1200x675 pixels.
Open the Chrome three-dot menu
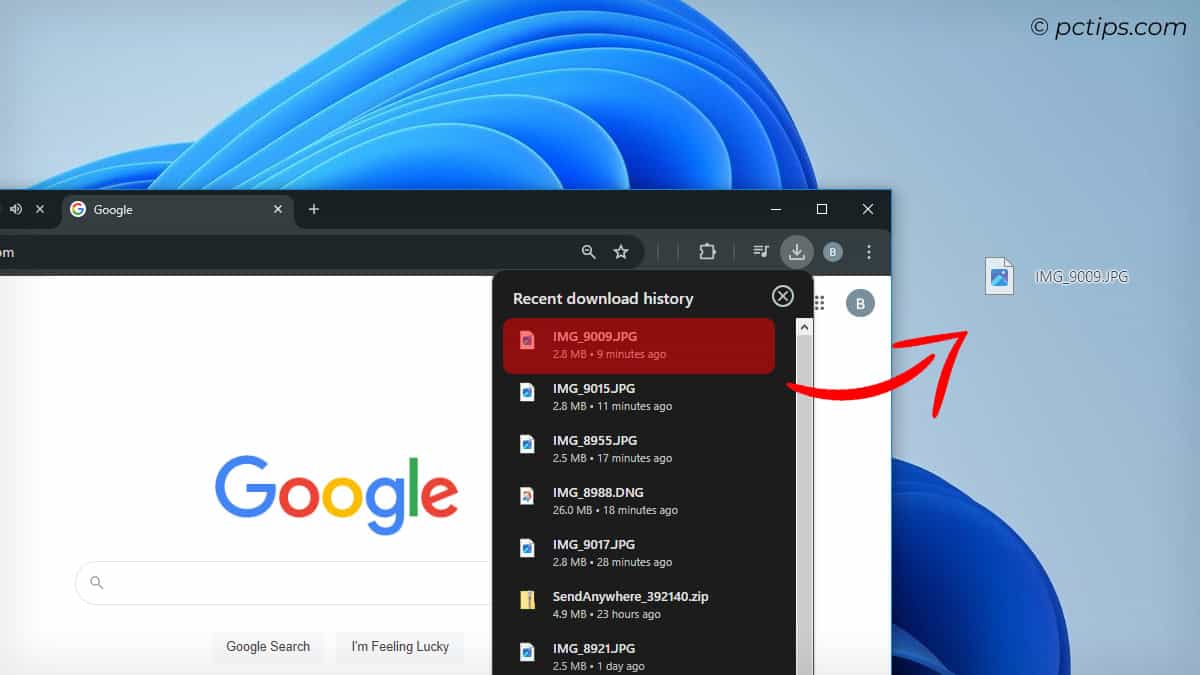(868, 252)
